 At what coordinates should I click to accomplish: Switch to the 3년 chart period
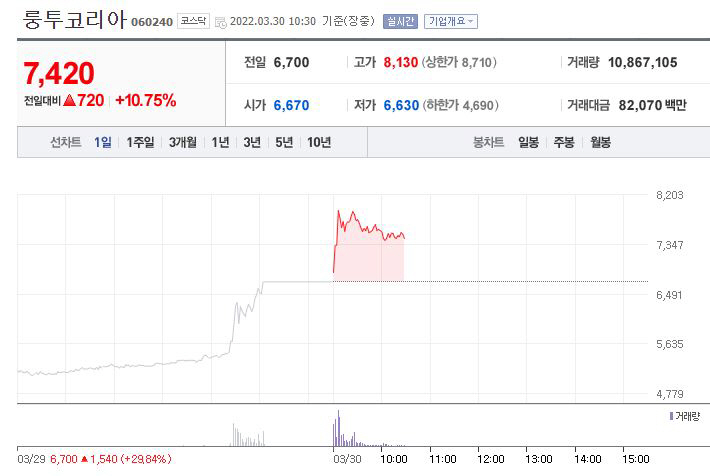pyautogui.click(x=252, y=142)
